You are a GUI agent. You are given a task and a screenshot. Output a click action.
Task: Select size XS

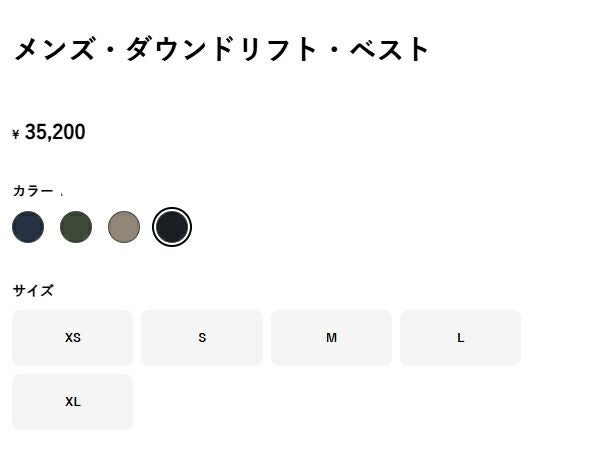tap(72, 338)
